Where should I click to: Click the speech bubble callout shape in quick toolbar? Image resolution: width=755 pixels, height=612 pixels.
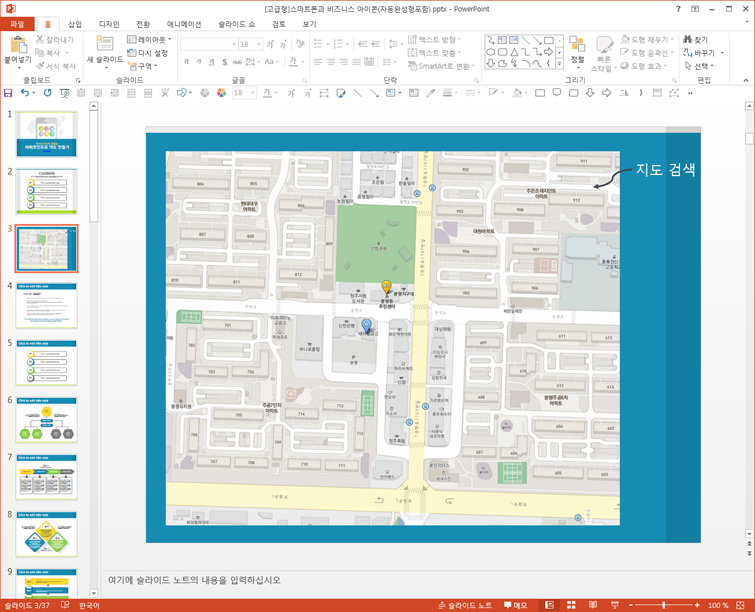click(557, 93)
